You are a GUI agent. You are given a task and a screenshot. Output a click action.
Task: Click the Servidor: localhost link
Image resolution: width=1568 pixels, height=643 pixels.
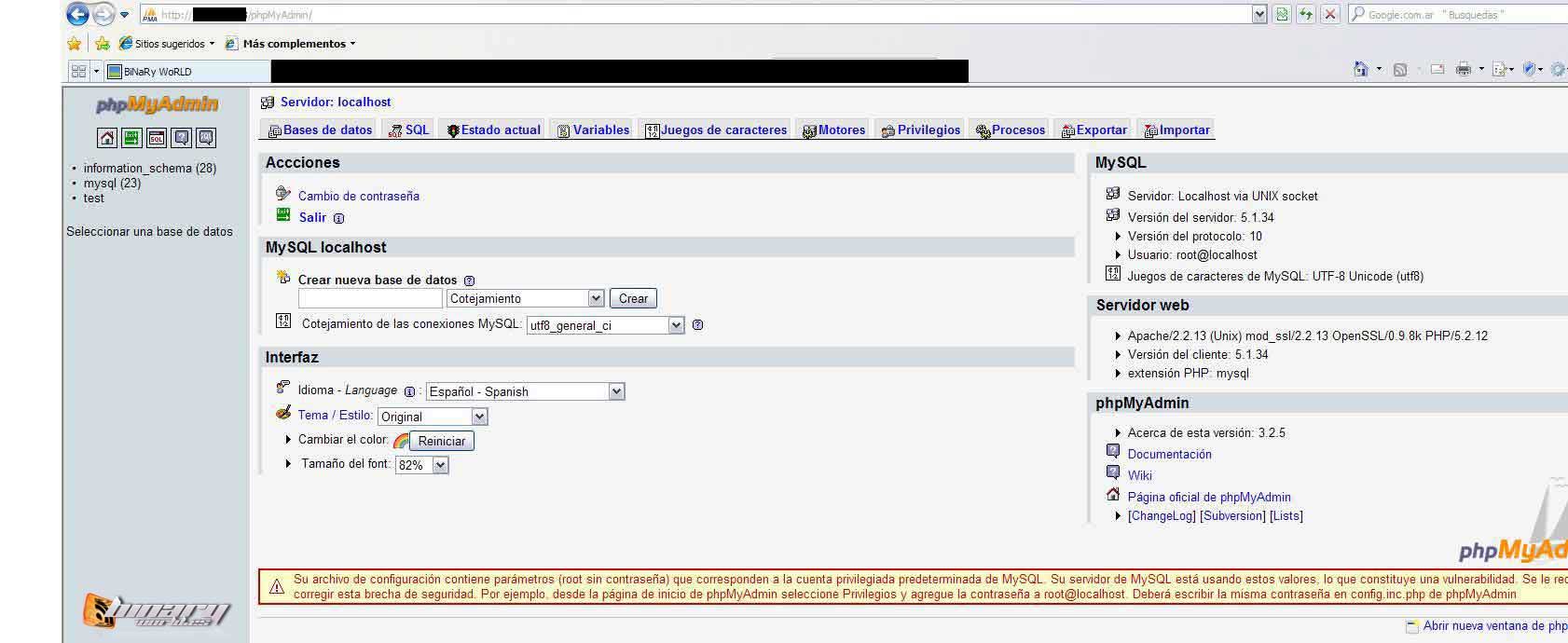pyautogui.click(x=336, y=102)
